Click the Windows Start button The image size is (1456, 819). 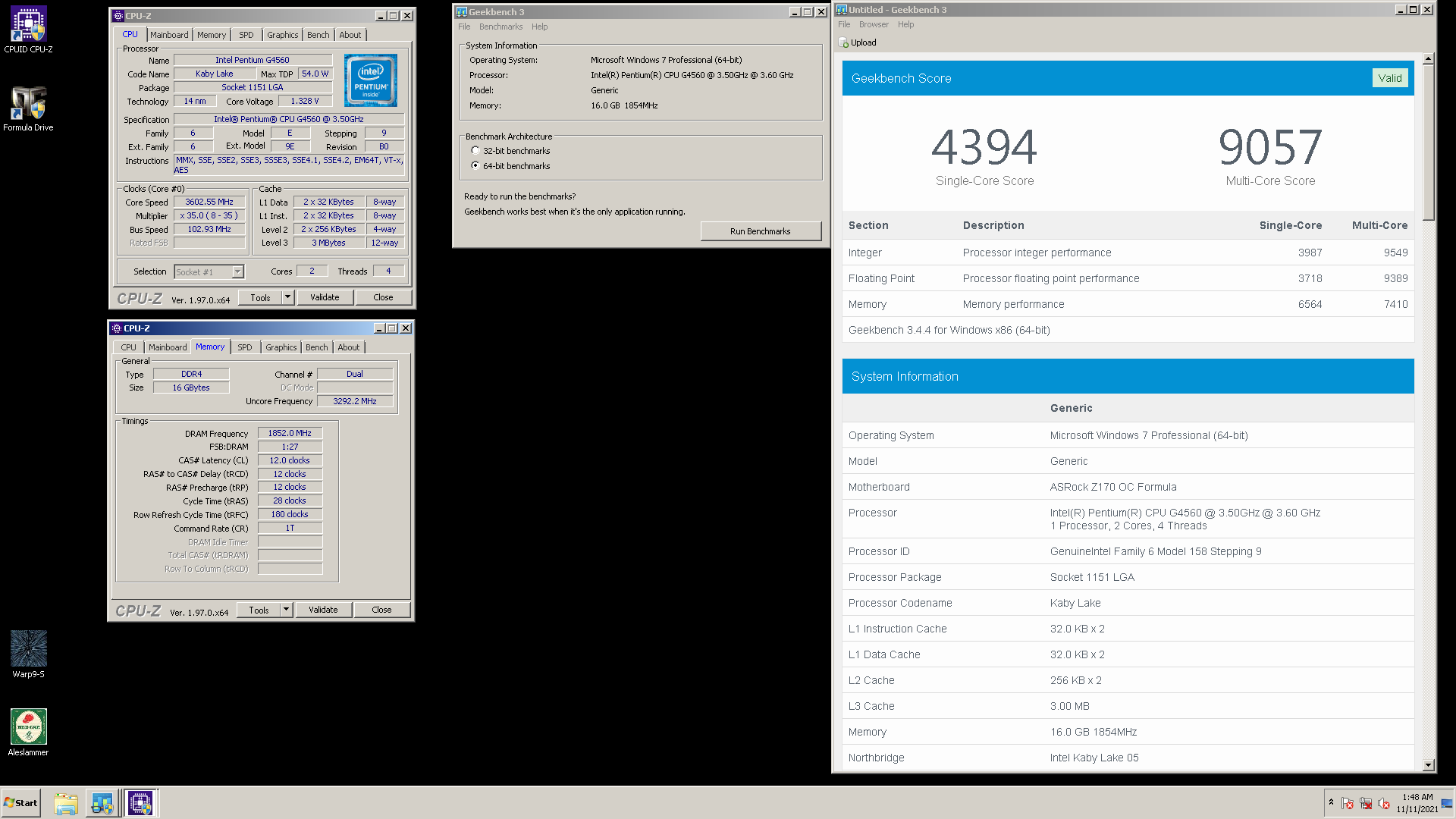[20, 803]
